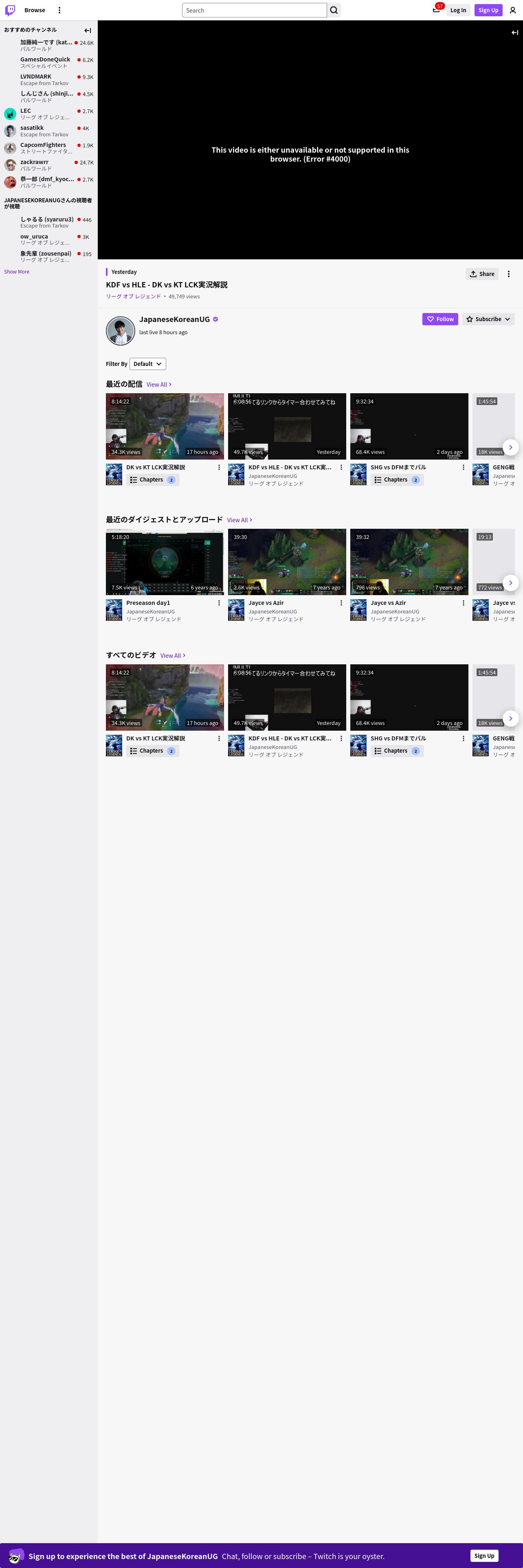Play the 9:32:34 thumbnail in すべてのビデオ
The height and width of the screenshot is (1568, 523).
click(x=409, y=698)
